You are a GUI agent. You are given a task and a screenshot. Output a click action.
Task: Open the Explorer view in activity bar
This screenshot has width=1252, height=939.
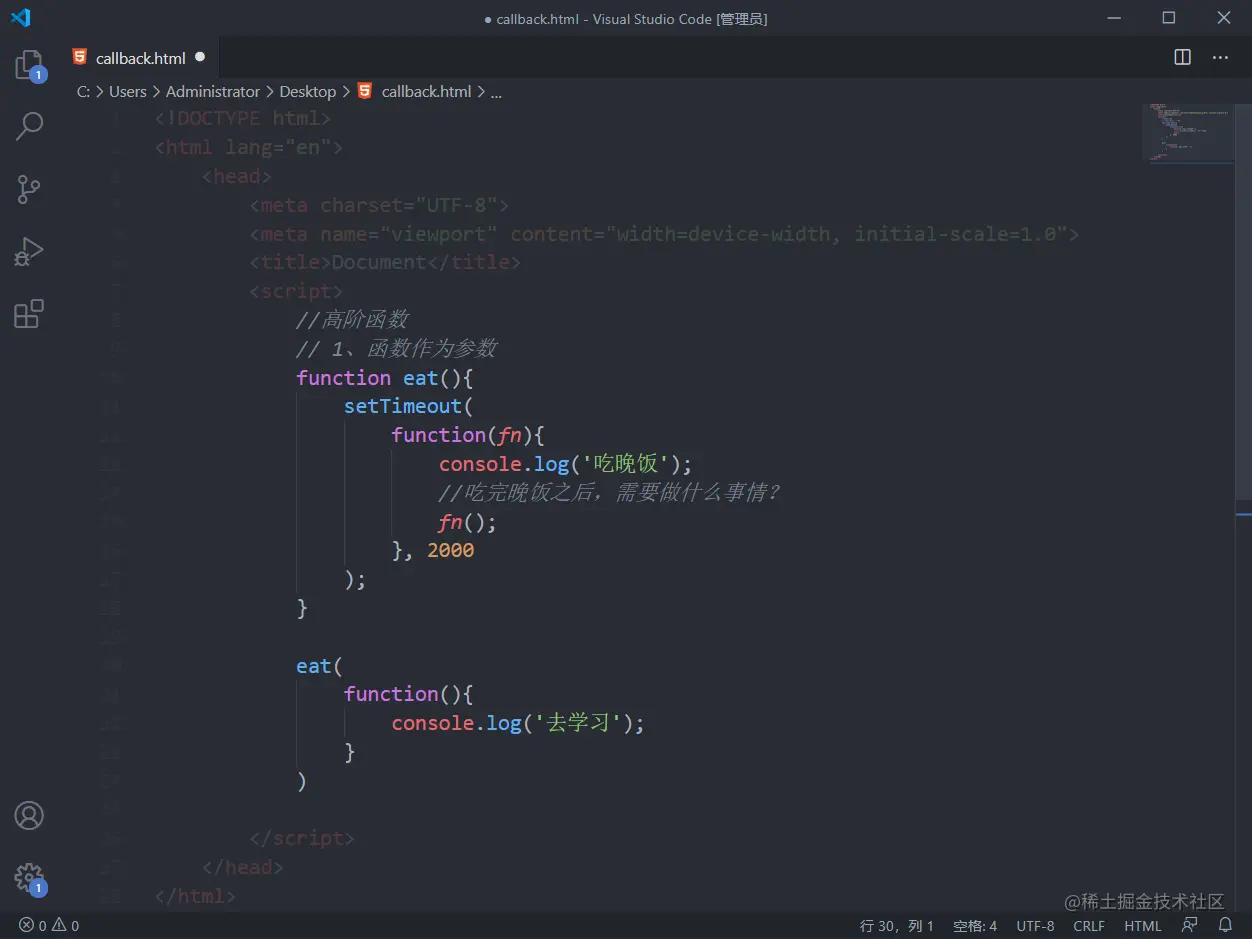click(x=29, y=66)
